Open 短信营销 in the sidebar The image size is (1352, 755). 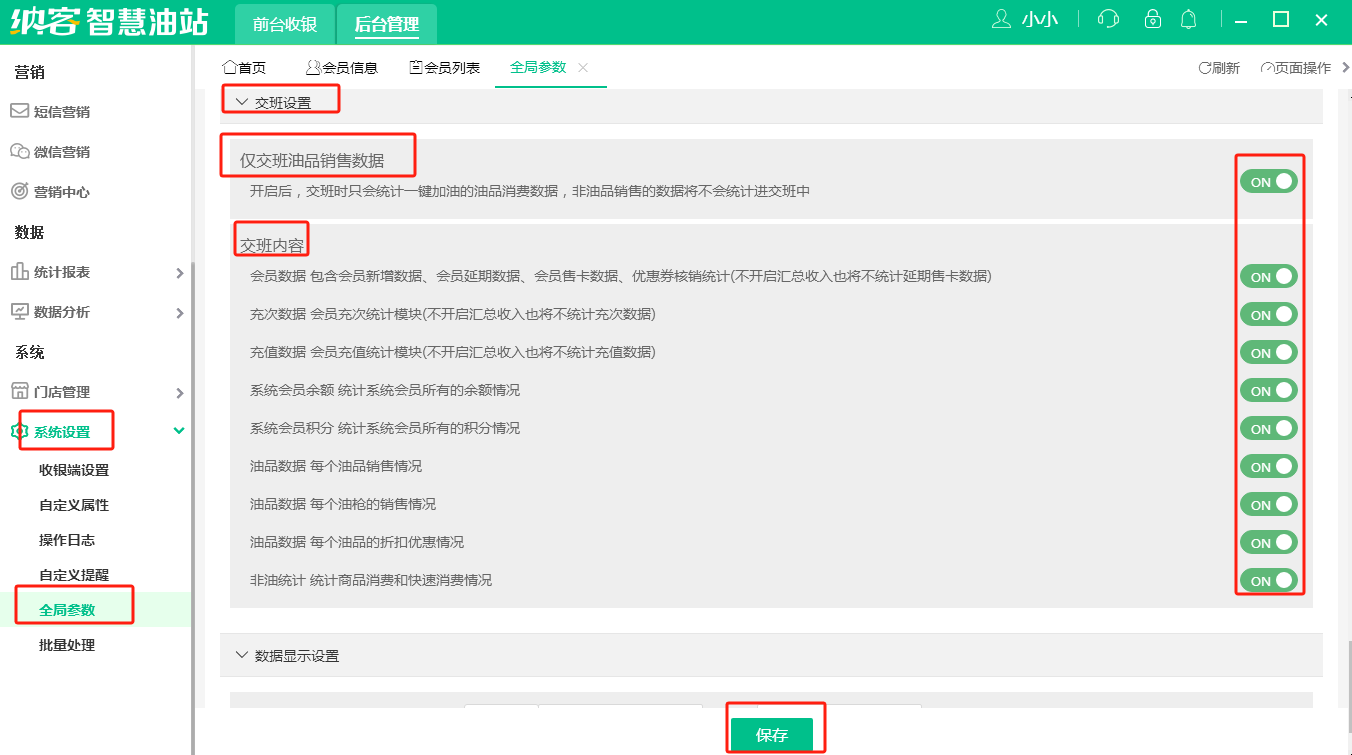[x=62, y=112]
